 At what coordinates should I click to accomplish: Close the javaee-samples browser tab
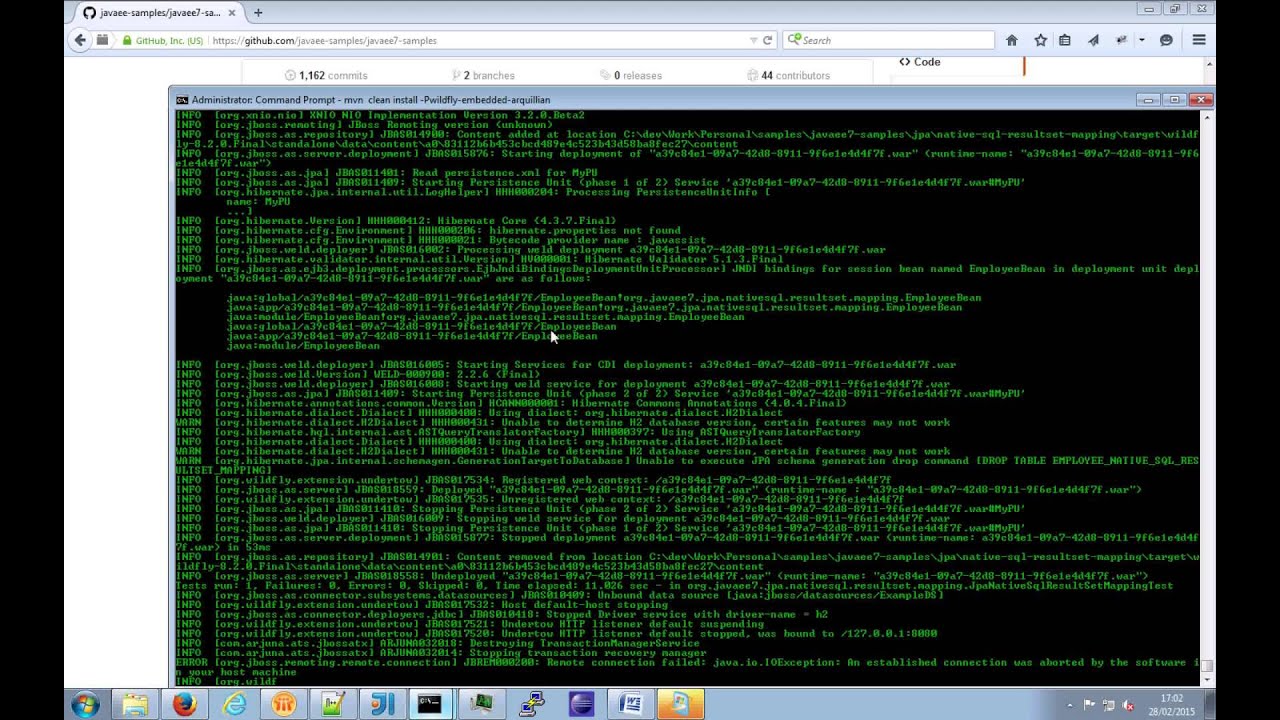[x=232, y=13]
